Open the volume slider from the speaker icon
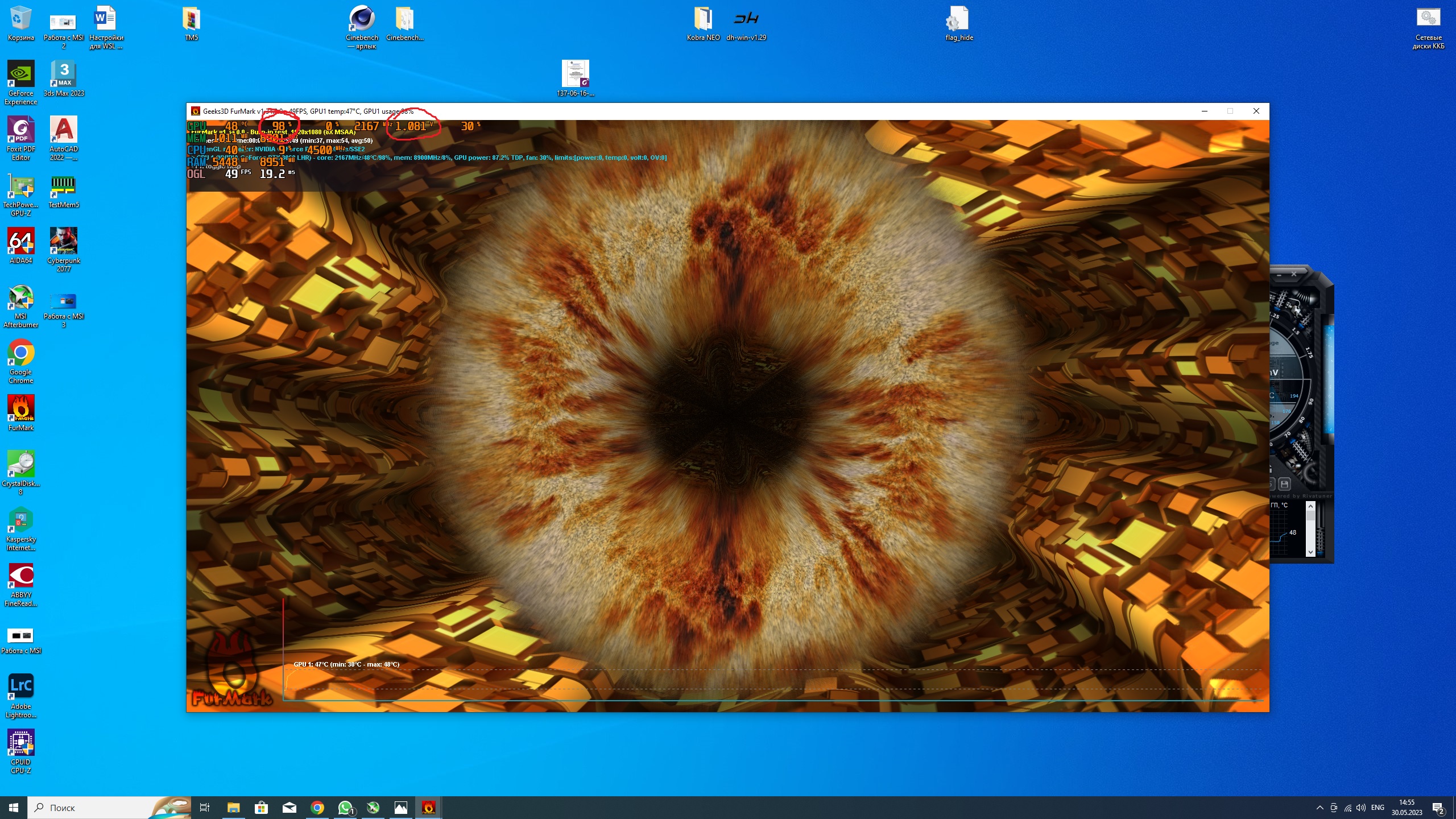1456x819 pixels. 1361,808
